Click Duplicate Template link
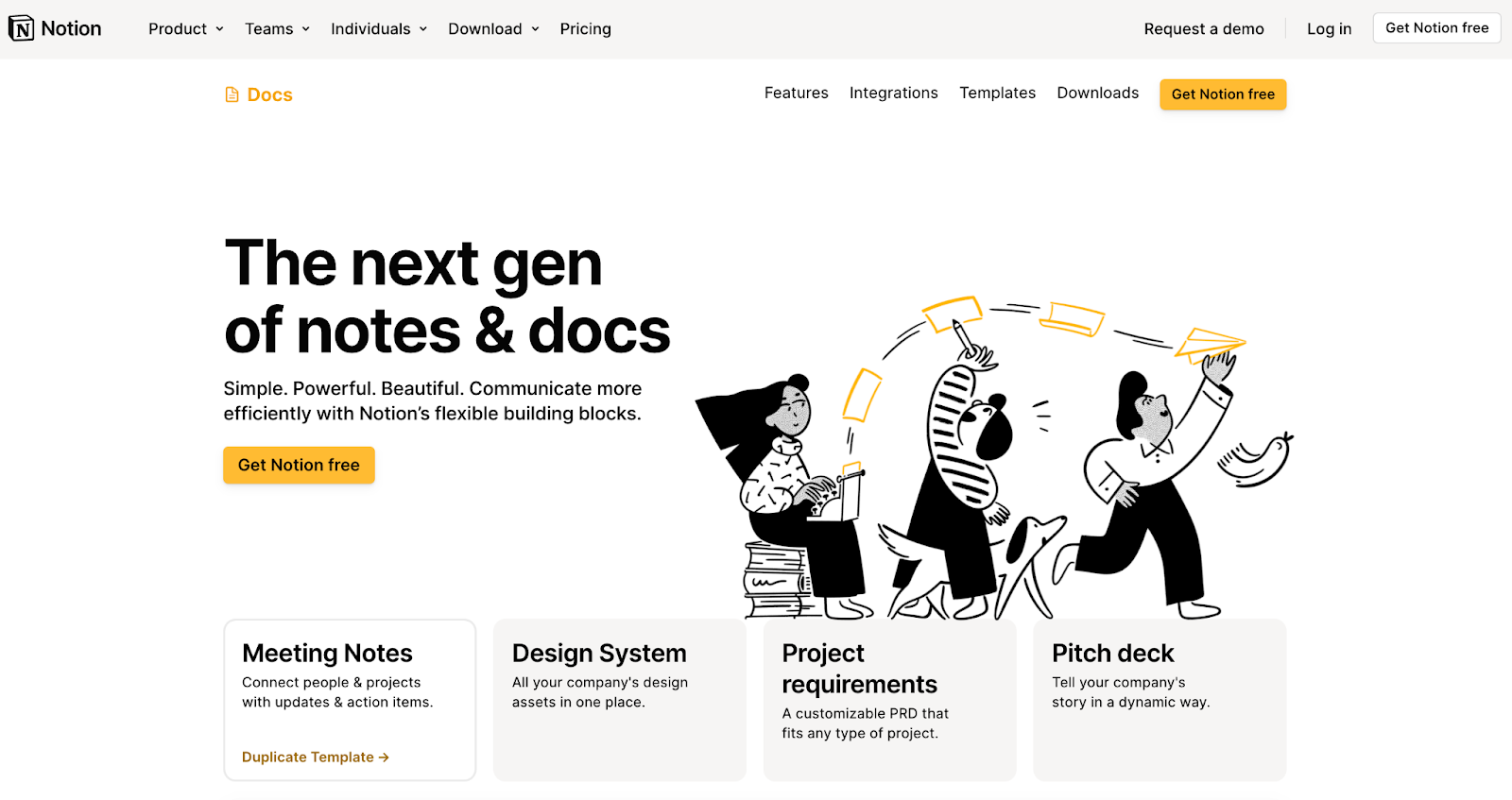This screenshot has width=1512, height=800. (x=316, y=757)
